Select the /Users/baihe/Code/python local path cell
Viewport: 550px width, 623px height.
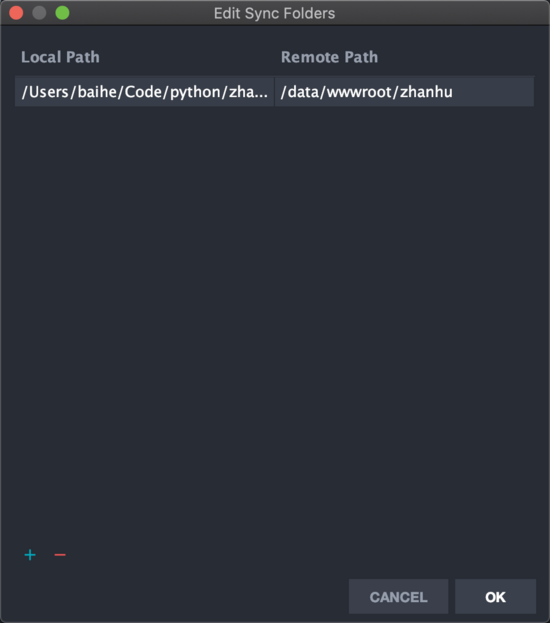pyautogui.click(x=145, y=92)
